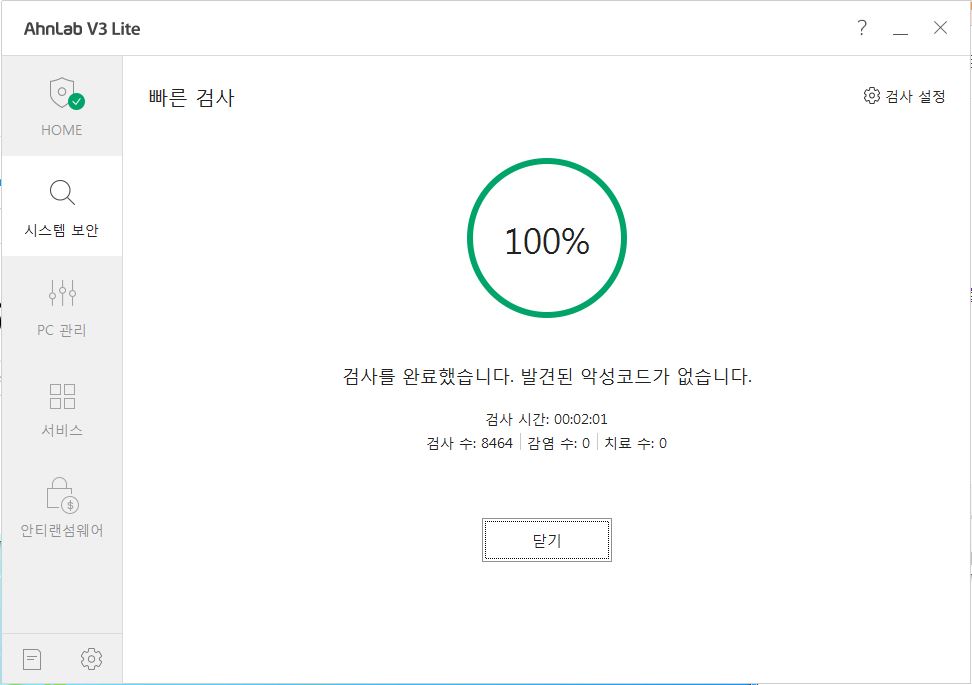Screen dimensions: 972x685
Task: Select the 시스템 보안 magnifier icon
Action: tap(62, 192)
